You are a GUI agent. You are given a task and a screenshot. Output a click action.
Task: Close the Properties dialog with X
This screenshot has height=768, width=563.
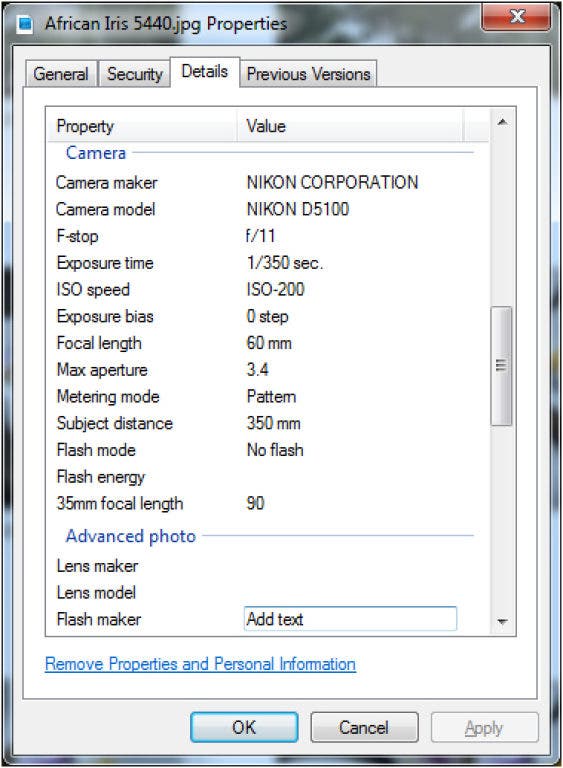(x=516, y=18)
